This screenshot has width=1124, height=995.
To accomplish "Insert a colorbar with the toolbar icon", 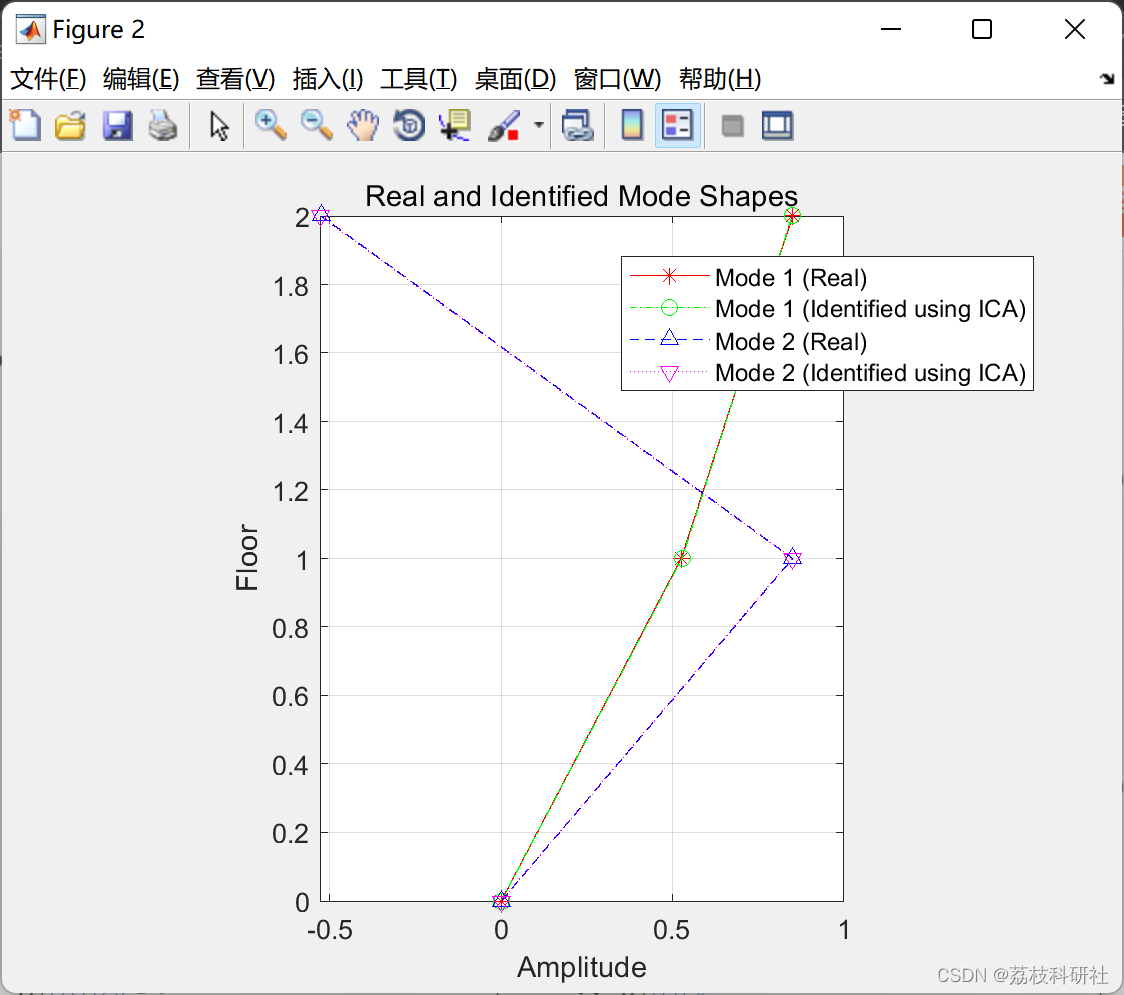I will pos(632,125).
